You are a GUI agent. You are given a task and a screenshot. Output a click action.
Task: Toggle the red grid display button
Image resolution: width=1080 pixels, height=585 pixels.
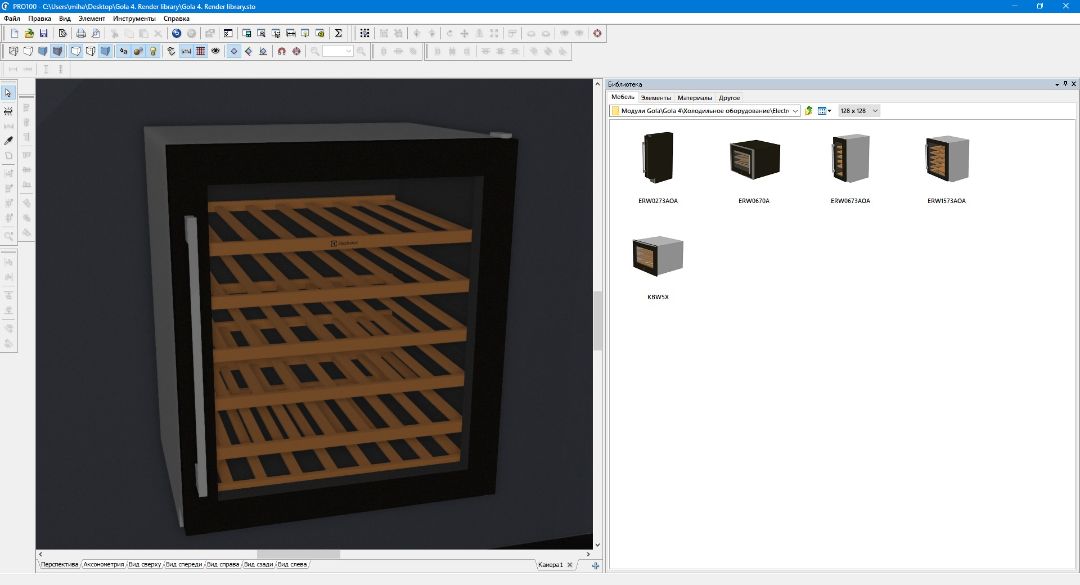tap(201, 50)
